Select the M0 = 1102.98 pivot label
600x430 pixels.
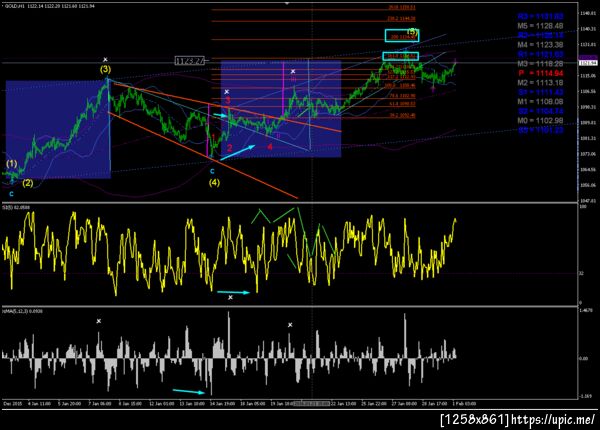(x=540, y=121)
